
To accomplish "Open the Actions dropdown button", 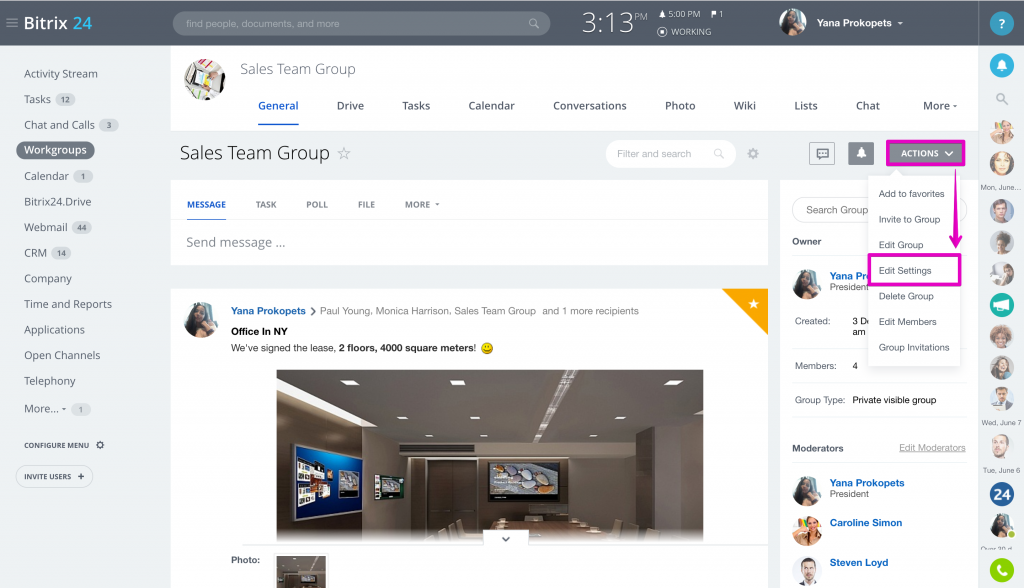I will pos(925,154).
